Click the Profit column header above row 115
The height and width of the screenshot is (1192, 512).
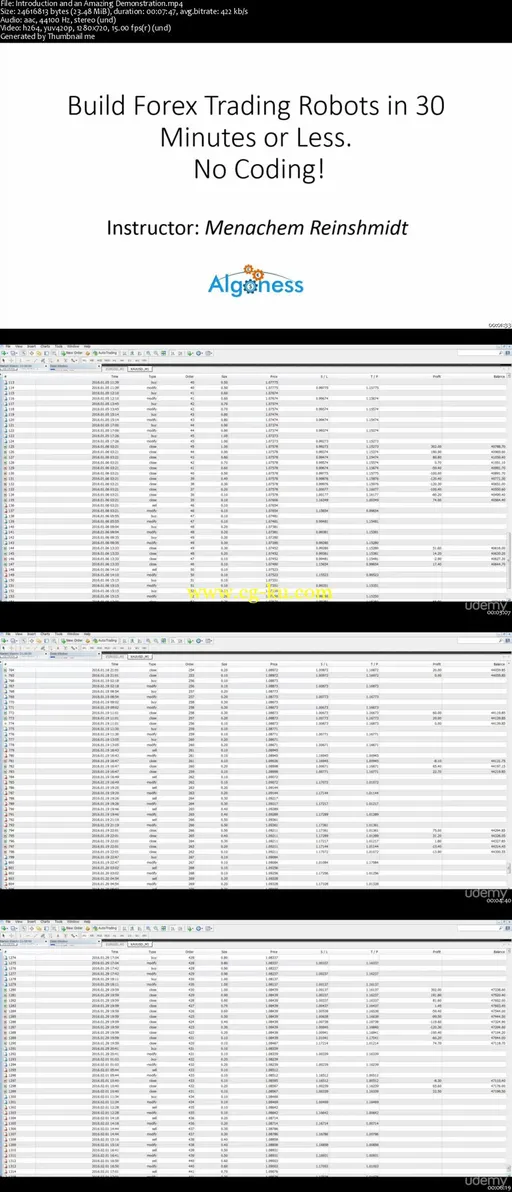pos(435,376)
